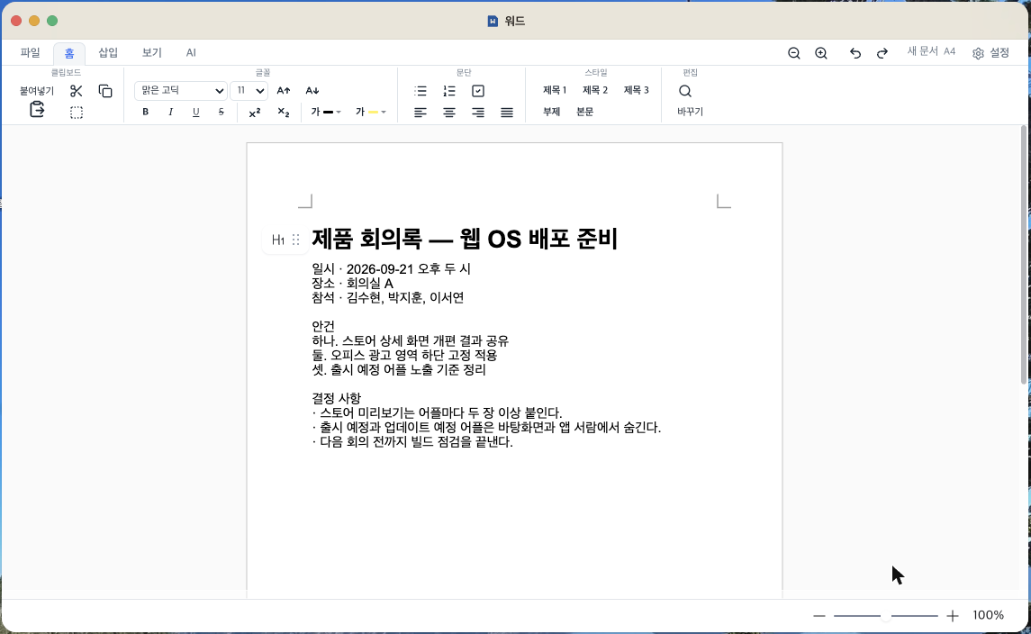Decrease font size with A↓ icon
1031x634 pixels.
[312, 90]
